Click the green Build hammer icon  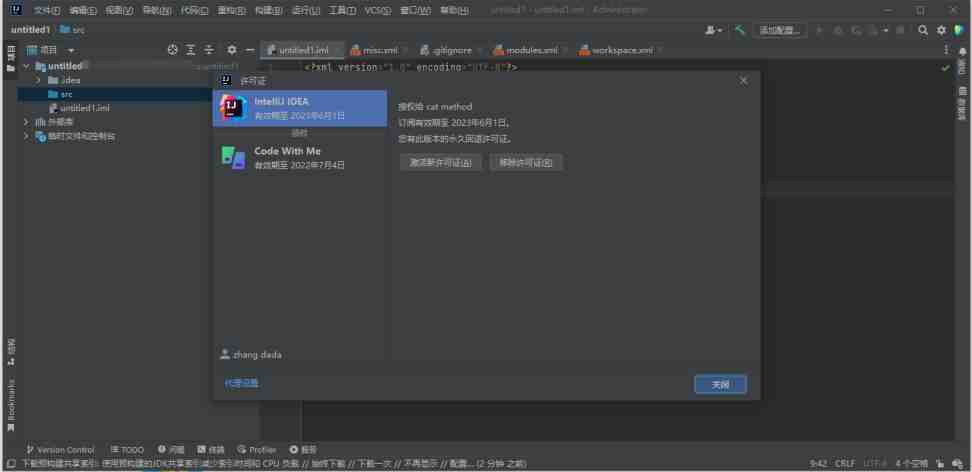(740, 30)
